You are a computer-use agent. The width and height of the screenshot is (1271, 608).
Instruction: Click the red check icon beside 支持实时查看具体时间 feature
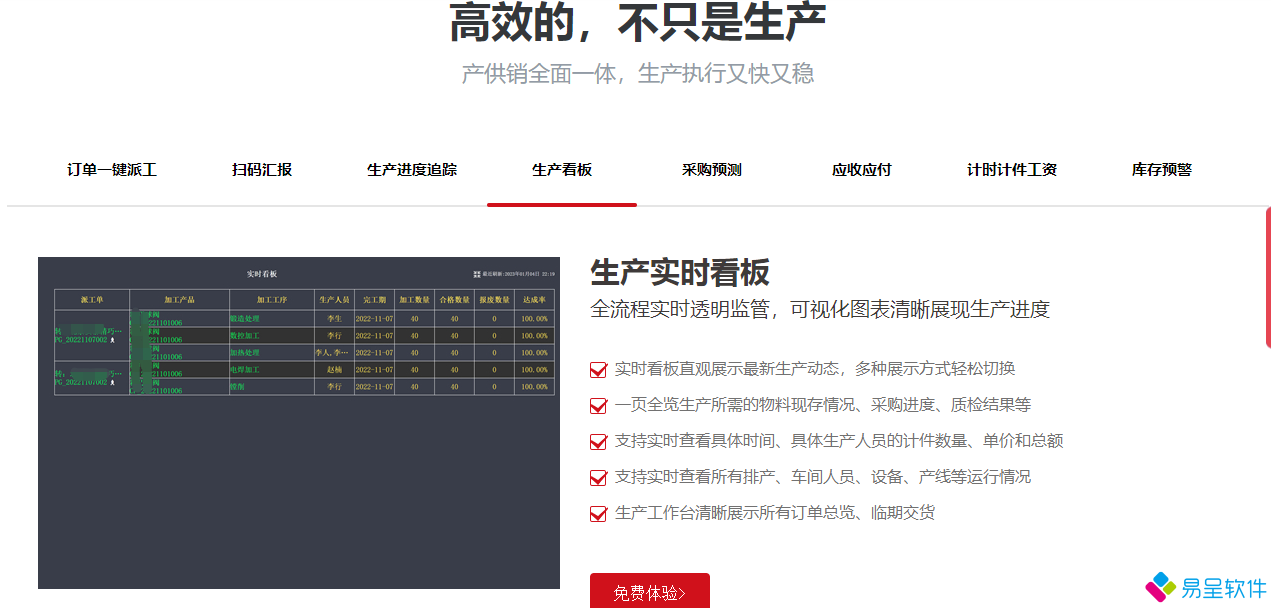(598, 439)
